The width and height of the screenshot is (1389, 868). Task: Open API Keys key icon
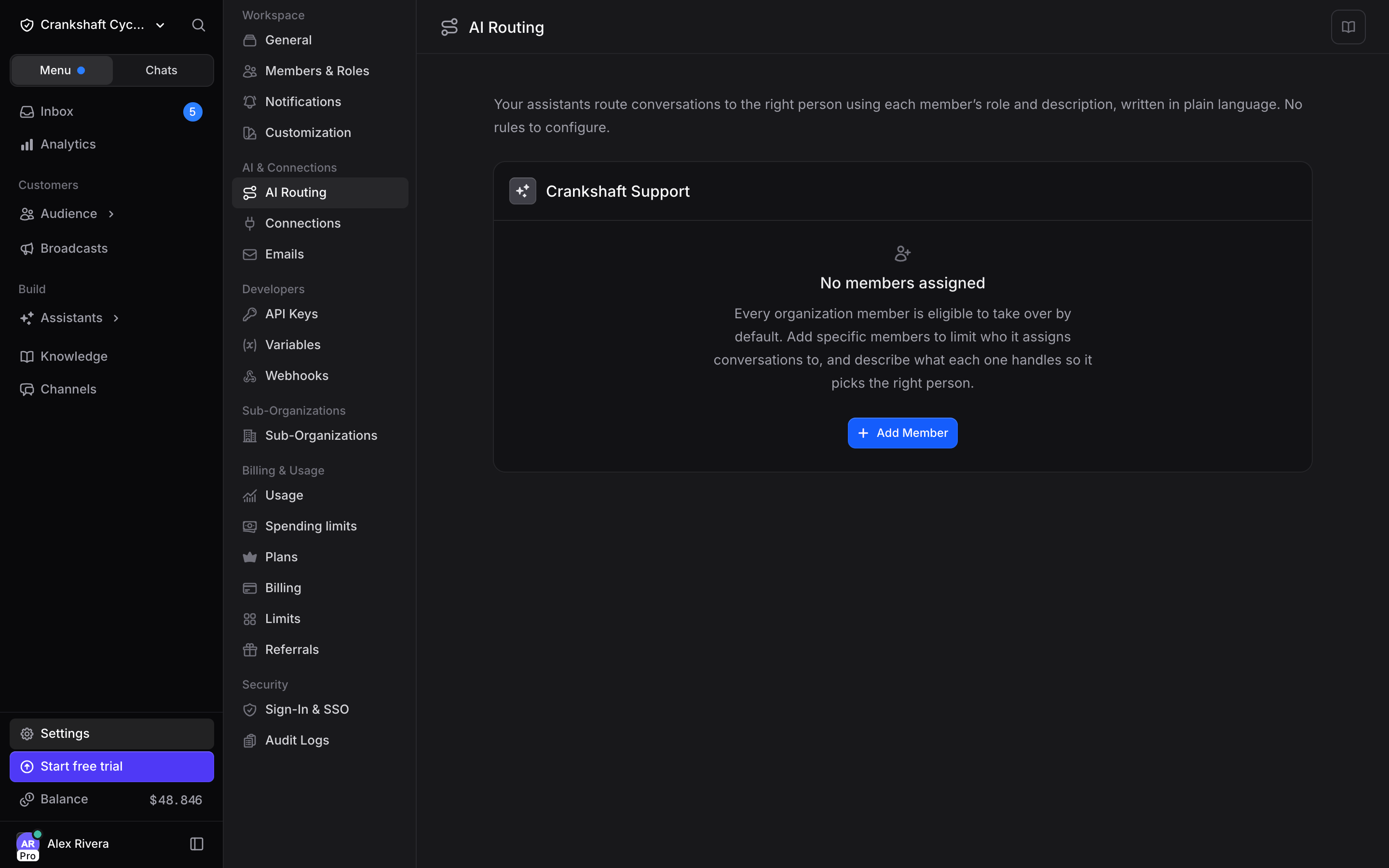coord(250,314)
